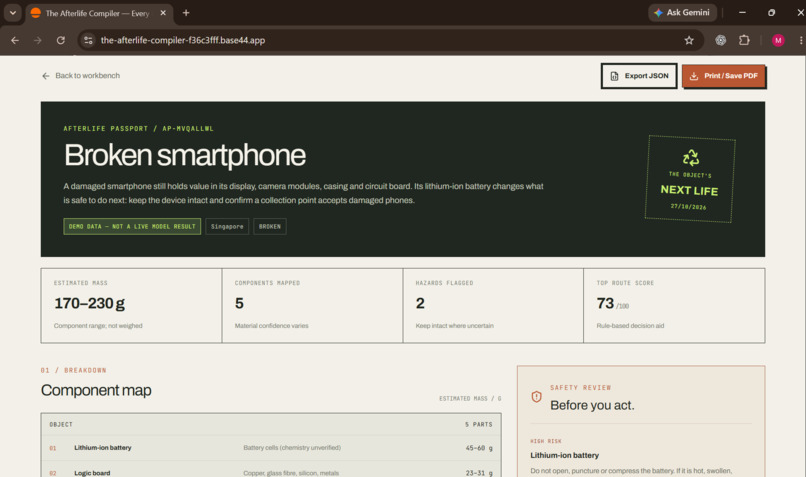Screen dimensions: 806x477
Task: Open the profile avatar M
Action: [778, 40]
